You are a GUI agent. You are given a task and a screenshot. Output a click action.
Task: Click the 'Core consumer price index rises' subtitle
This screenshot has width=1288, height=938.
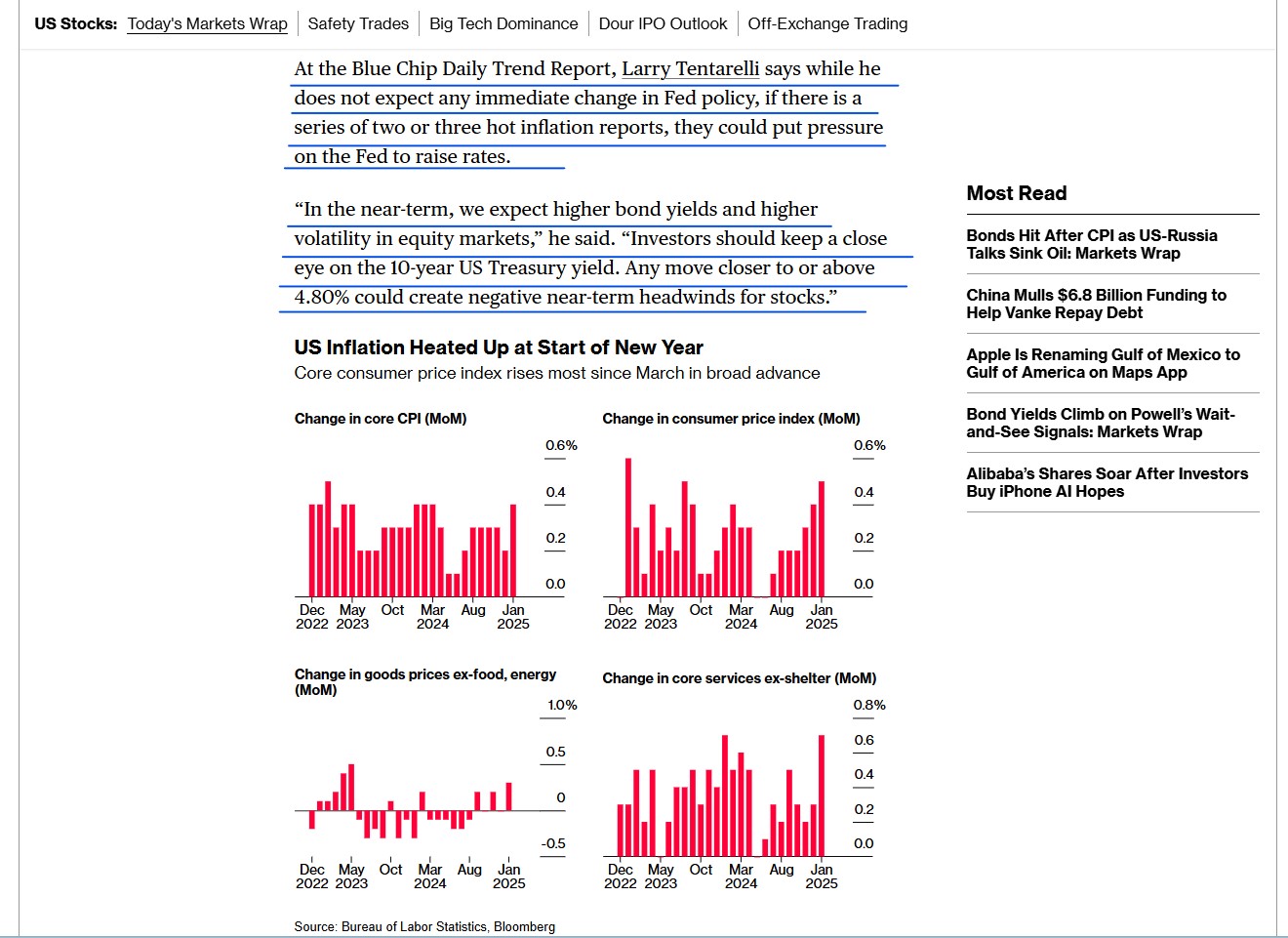coord(557,373)
